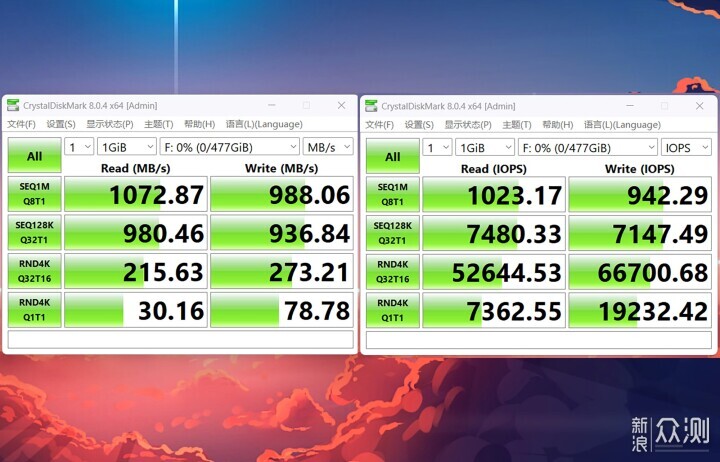
Task: Click the 7362.55 IOPS read result
Action: pos(494,310)
